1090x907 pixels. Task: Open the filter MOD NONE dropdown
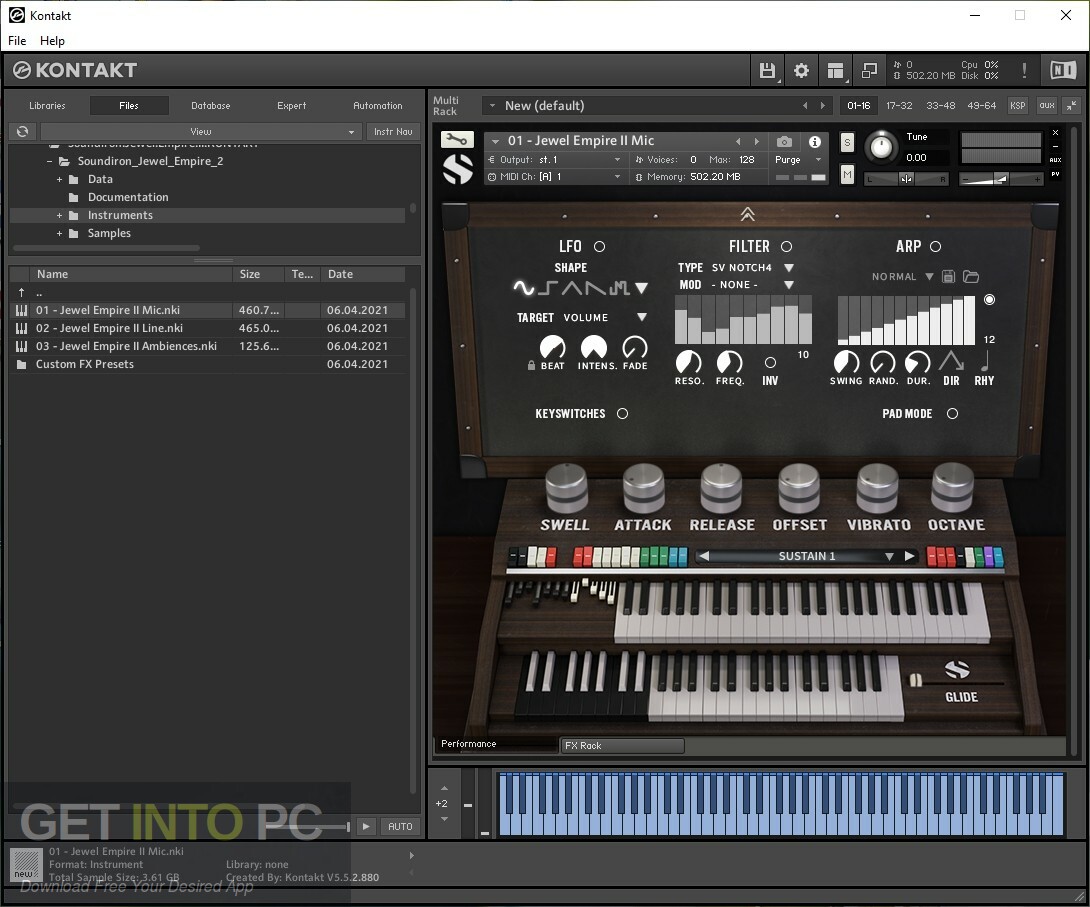point(789,285)
